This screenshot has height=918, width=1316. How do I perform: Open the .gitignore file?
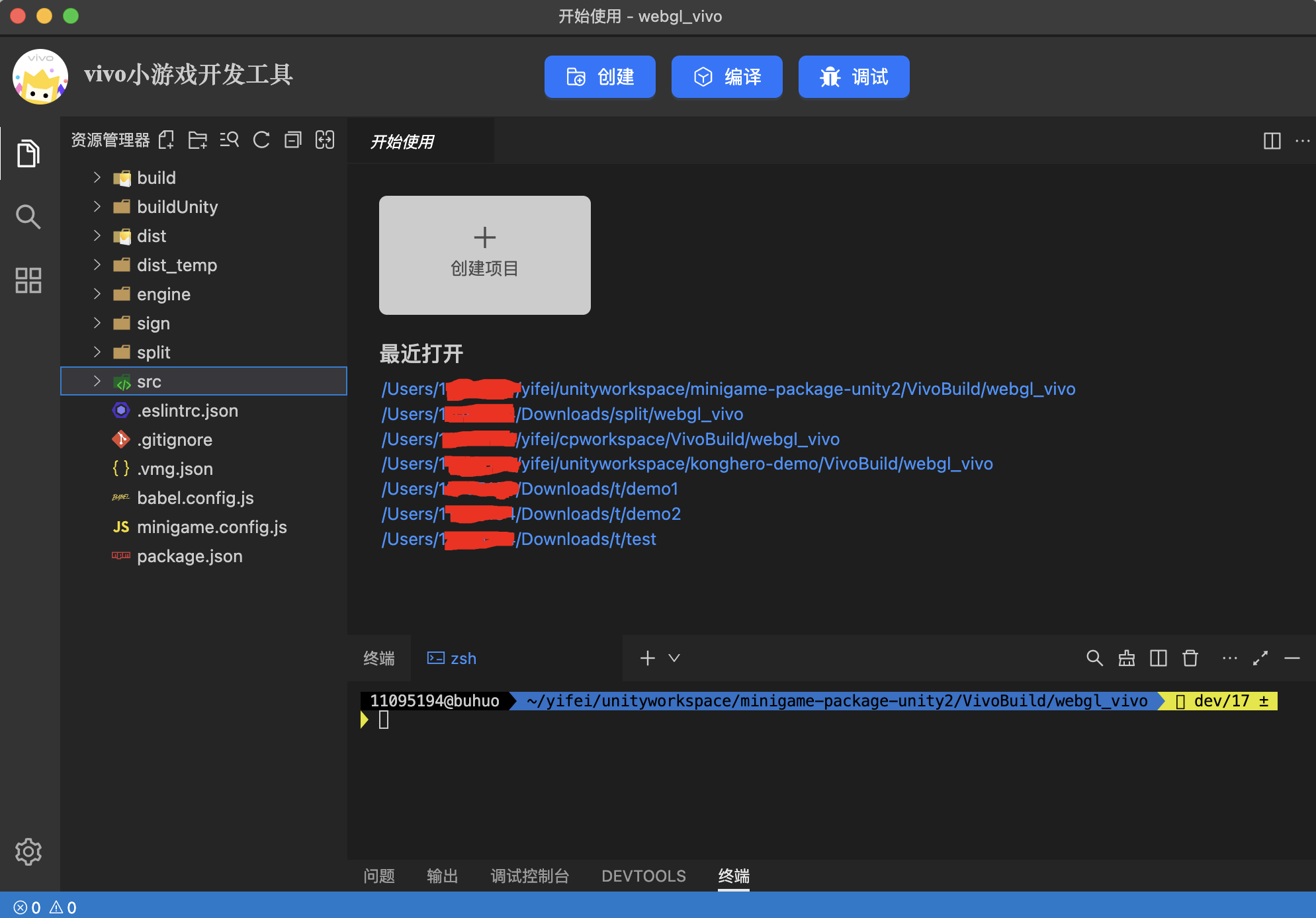[204, 439]
